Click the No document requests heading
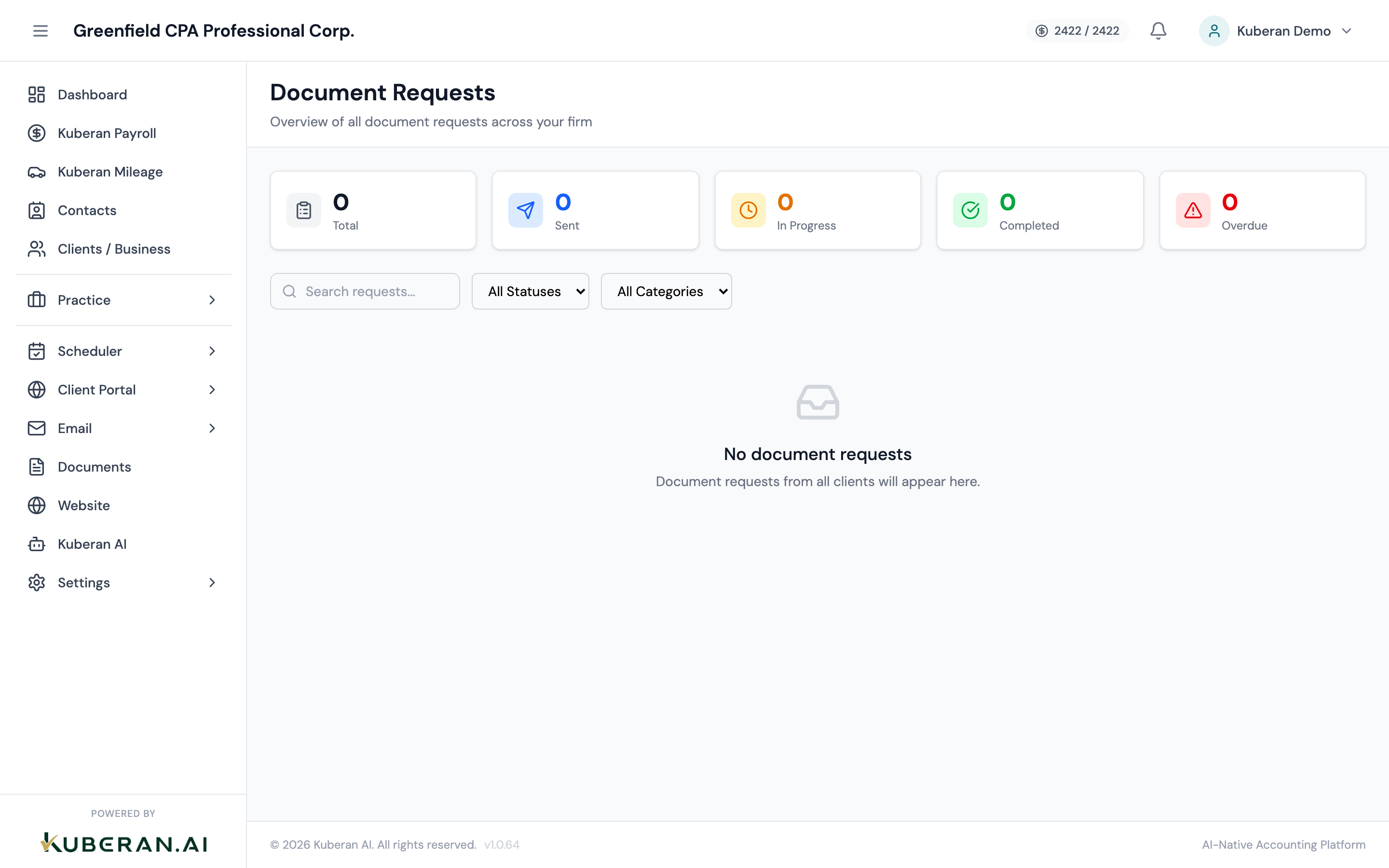The image size is (1389, 868). [817, 454]
